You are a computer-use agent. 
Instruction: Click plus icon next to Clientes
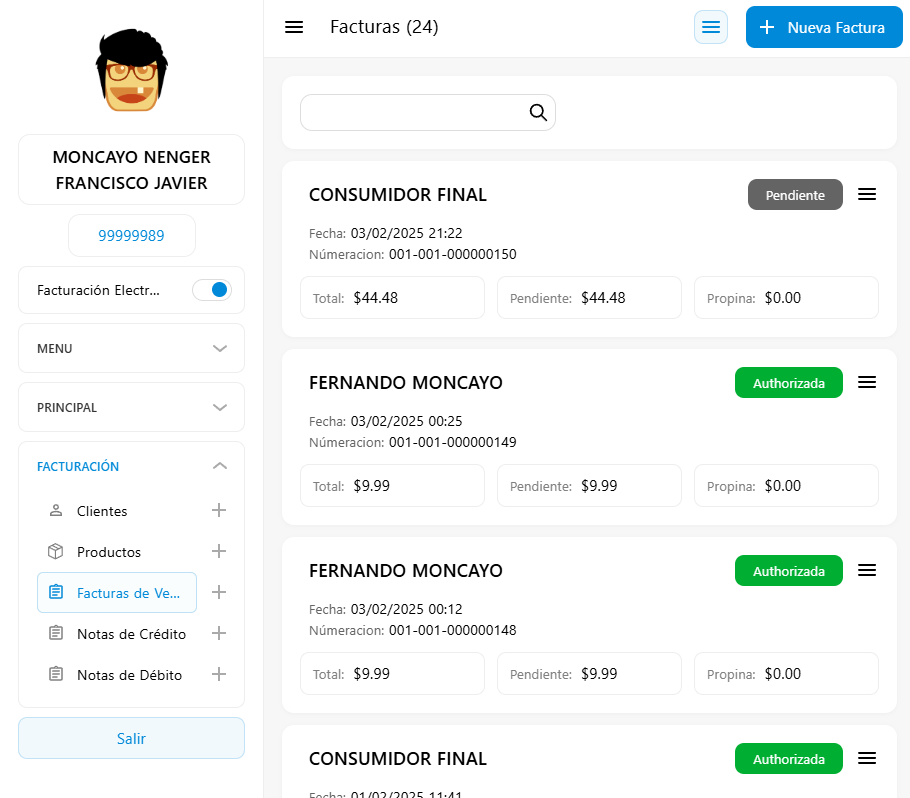pyautogui.click(x=219, y=510)
